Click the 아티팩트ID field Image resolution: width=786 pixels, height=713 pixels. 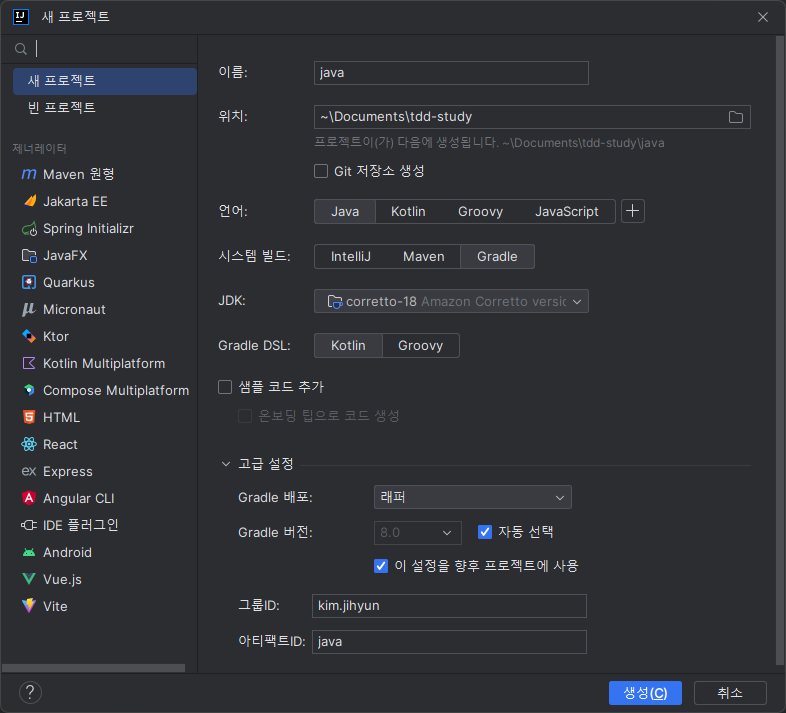449,642
